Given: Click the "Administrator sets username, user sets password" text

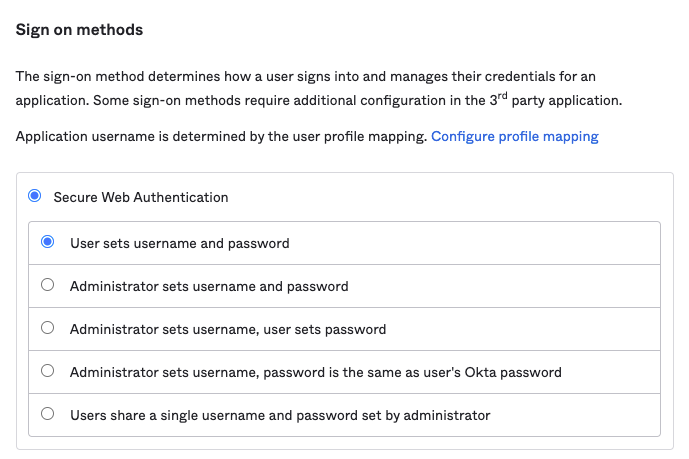Looking at the screenshot, I should point(227,329).
